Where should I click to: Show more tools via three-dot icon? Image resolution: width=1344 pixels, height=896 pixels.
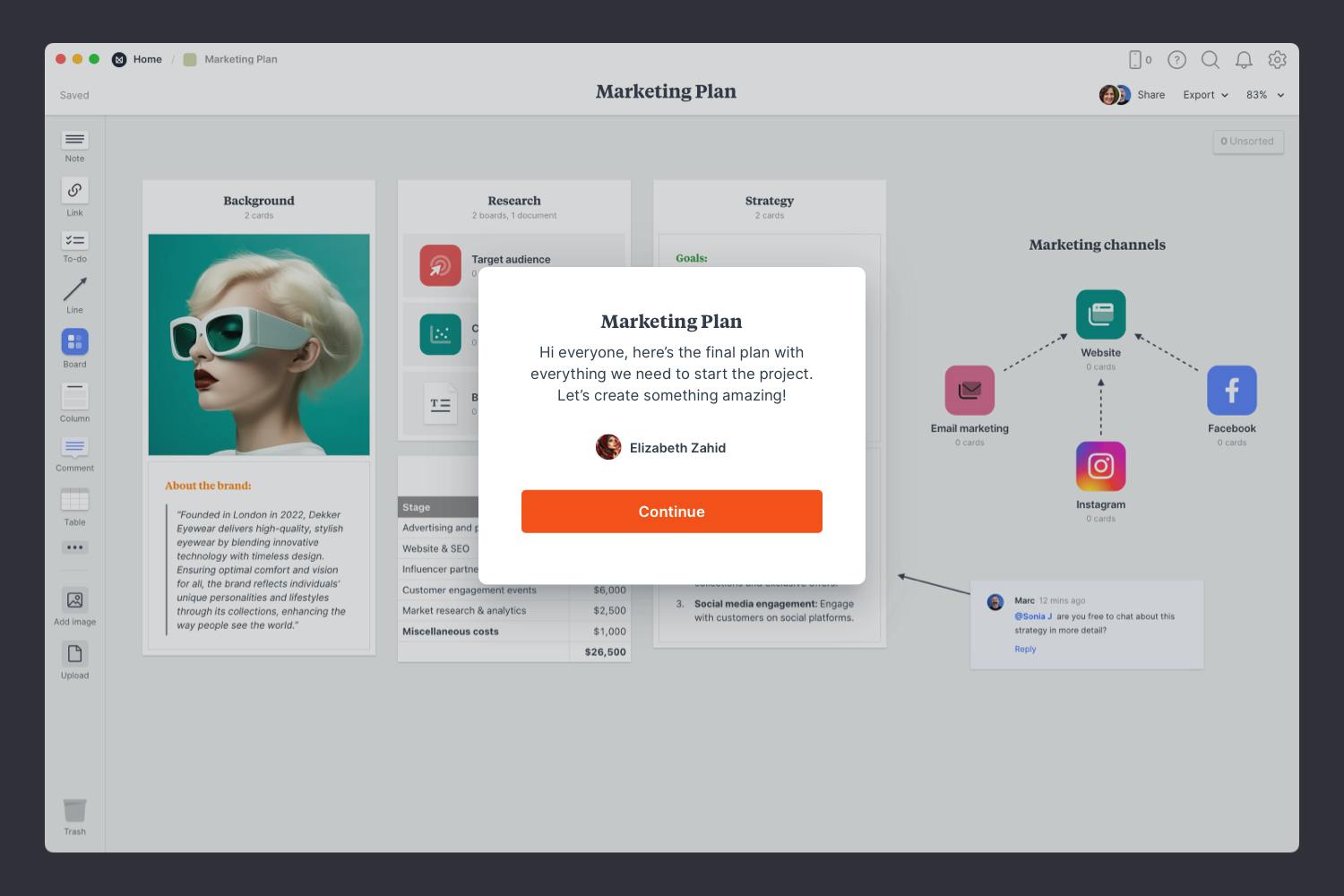74,547
